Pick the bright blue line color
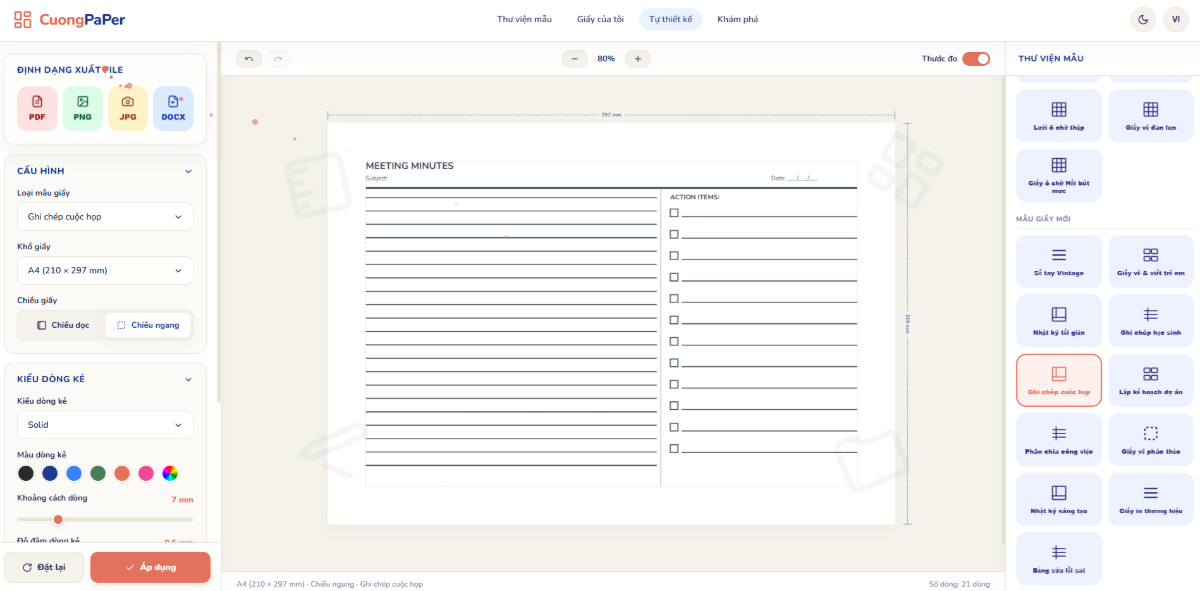Viewport: 1200px width, 591px height. click(x=74, y=473)
